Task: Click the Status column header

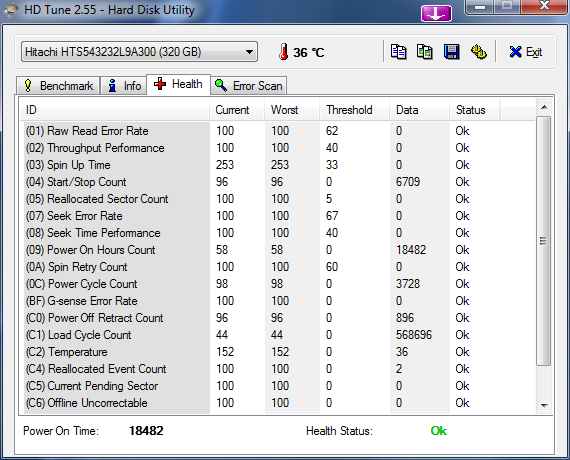Action: (x=475, y=110)
